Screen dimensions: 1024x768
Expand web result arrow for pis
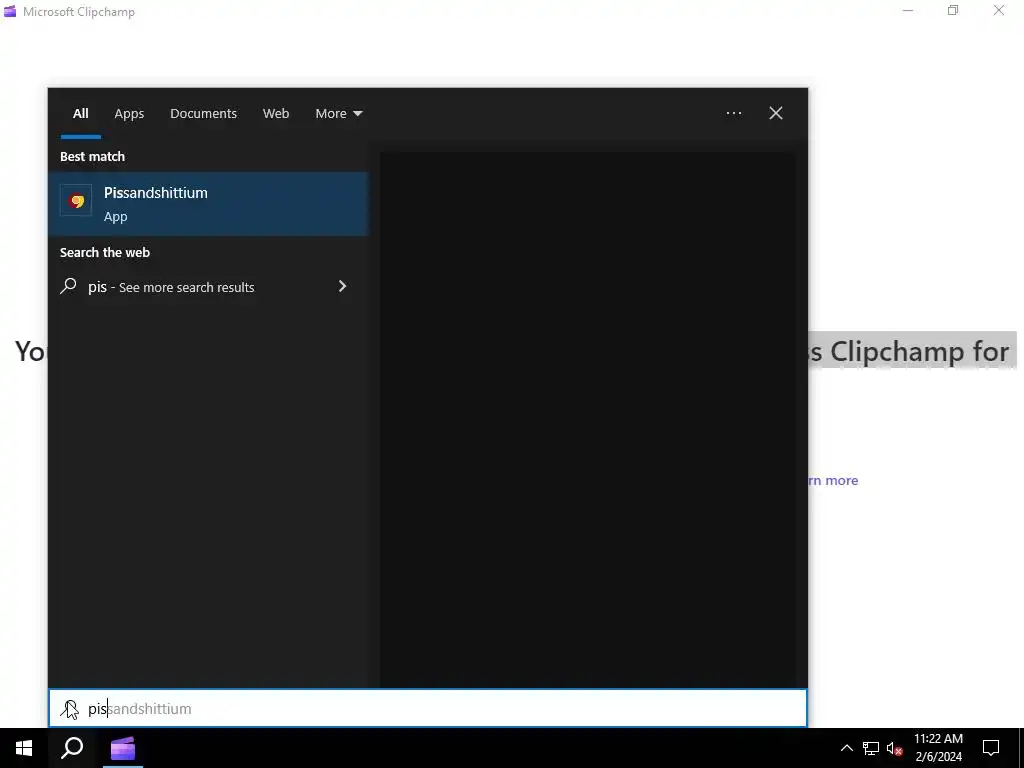342,286
